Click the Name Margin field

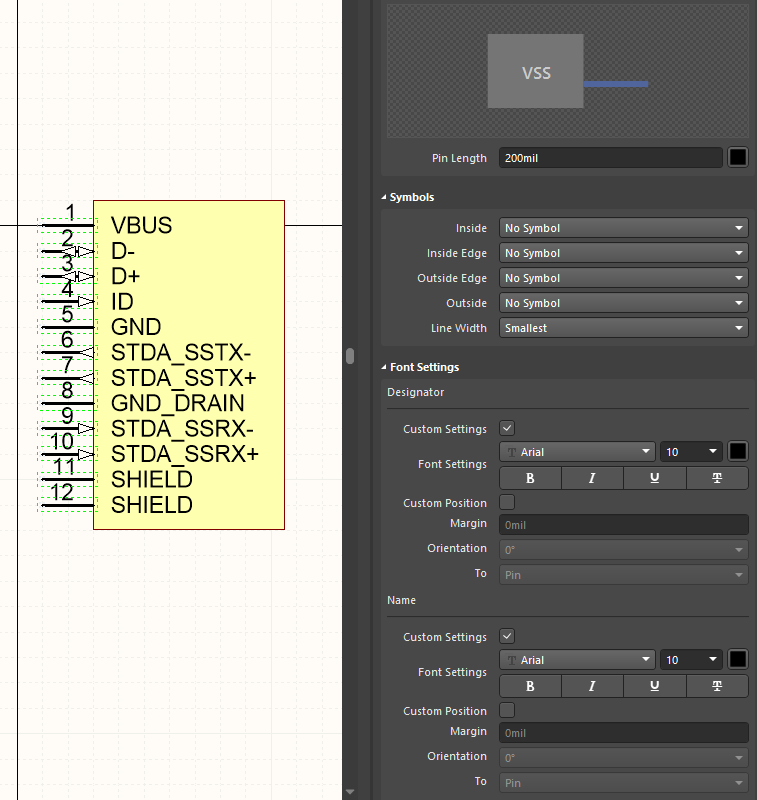[x=623, y=733]
